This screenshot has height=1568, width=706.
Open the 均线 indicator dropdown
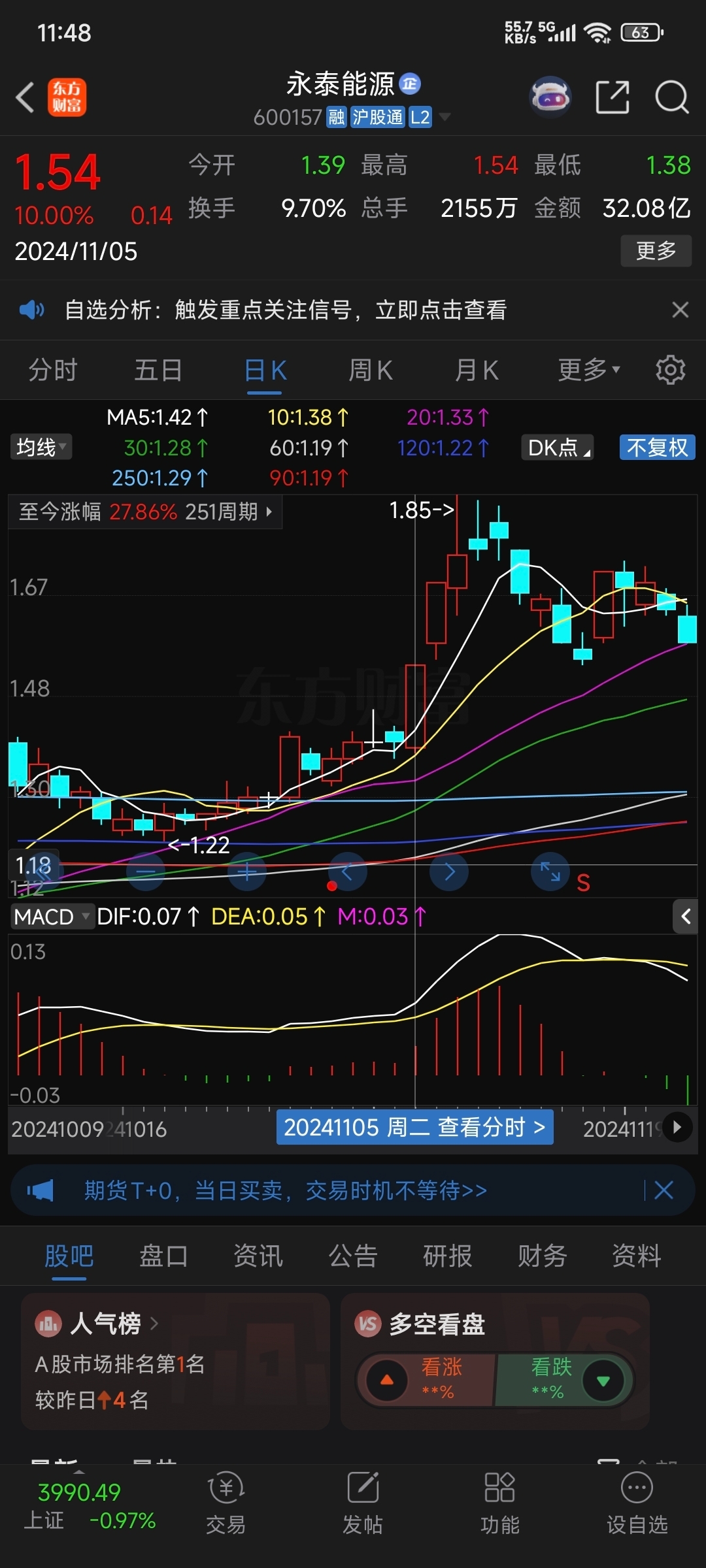(x=41, y=448)
